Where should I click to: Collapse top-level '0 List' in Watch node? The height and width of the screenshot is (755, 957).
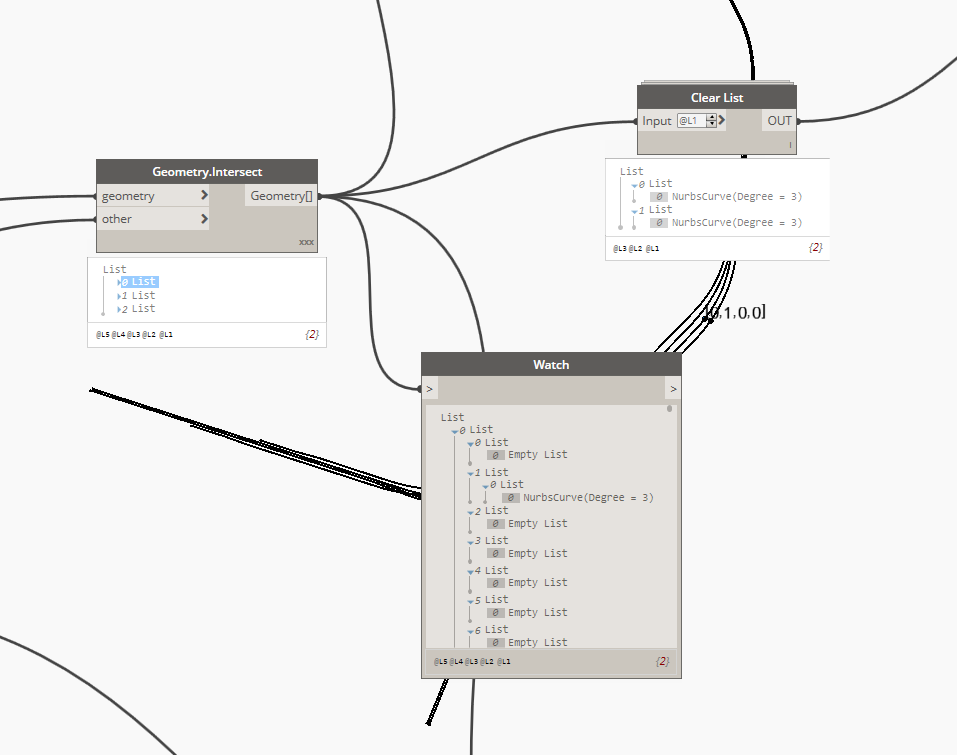(454, 431)
